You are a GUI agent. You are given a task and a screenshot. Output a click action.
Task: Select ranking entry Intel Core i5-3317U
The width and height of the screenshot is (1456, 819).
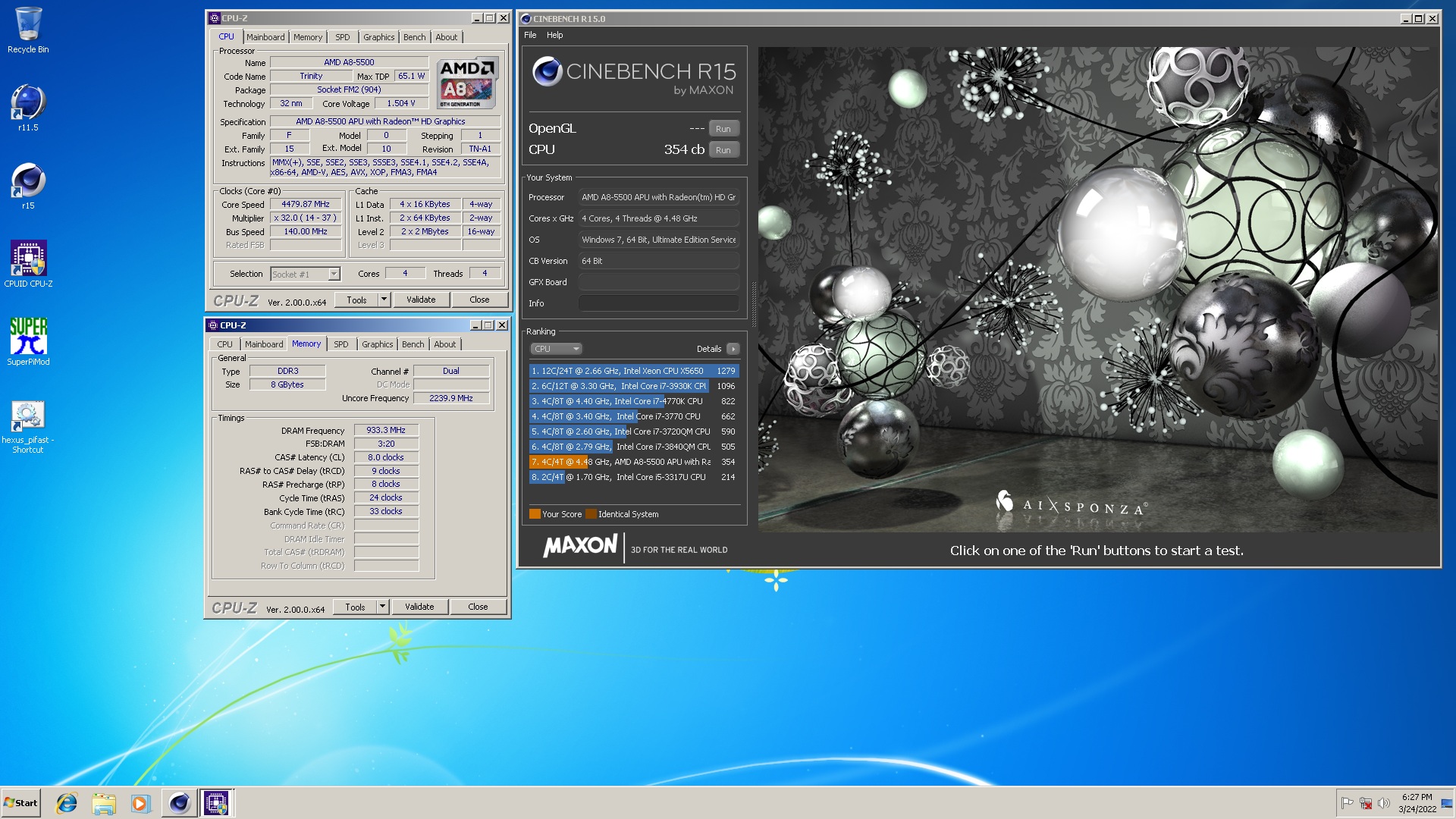(634, 477)
